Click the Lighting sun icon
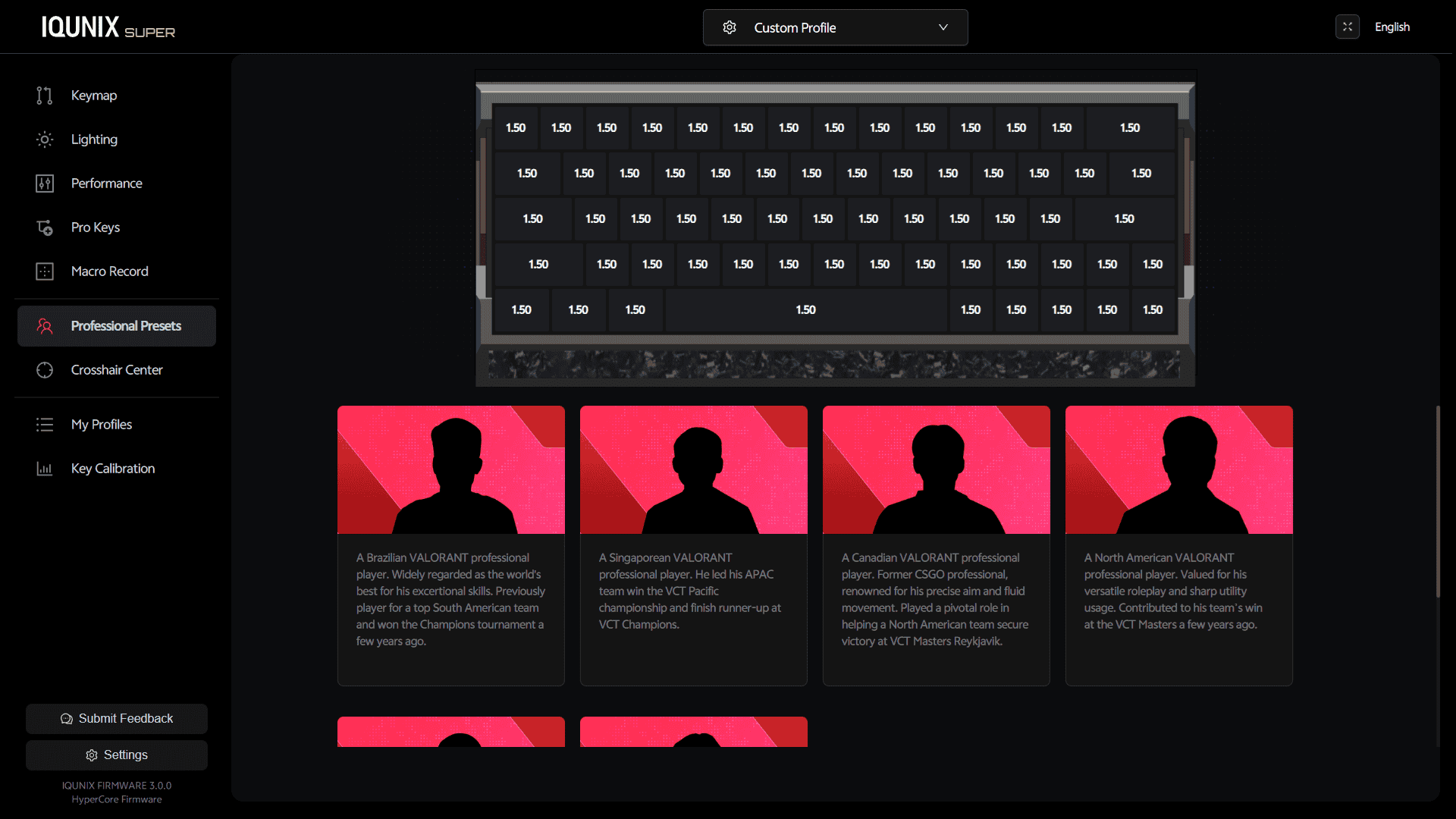 coord(45,140)
